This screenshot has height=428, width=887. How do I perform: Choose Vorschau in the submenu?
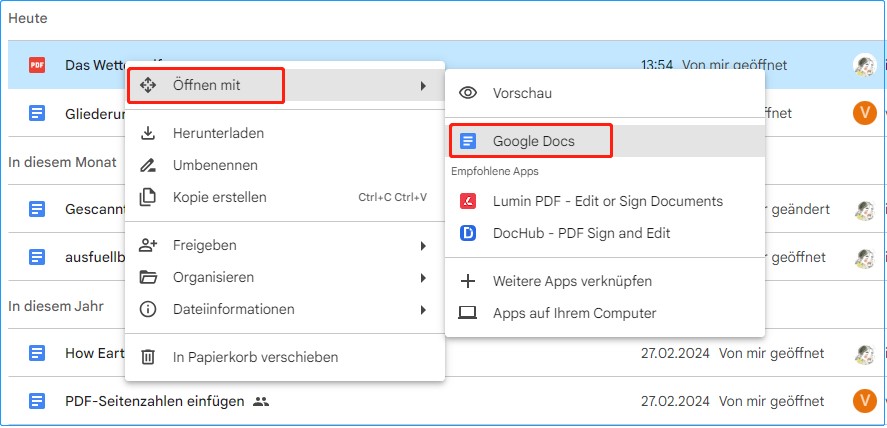click(605, 93)
